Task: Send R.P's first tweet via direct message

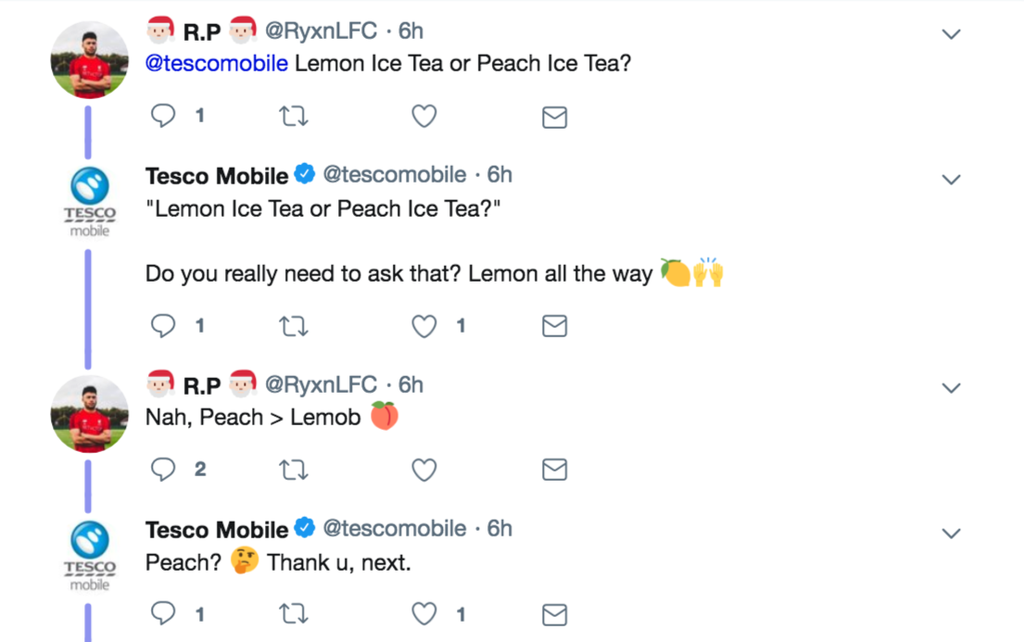Action: click(x=554, y=117)
